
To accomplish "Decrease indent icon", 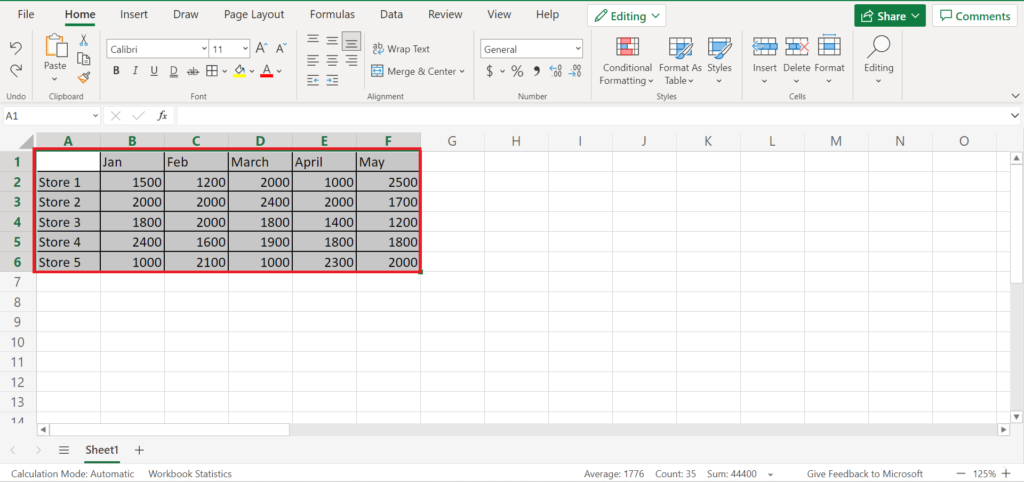I will point(313,80).
